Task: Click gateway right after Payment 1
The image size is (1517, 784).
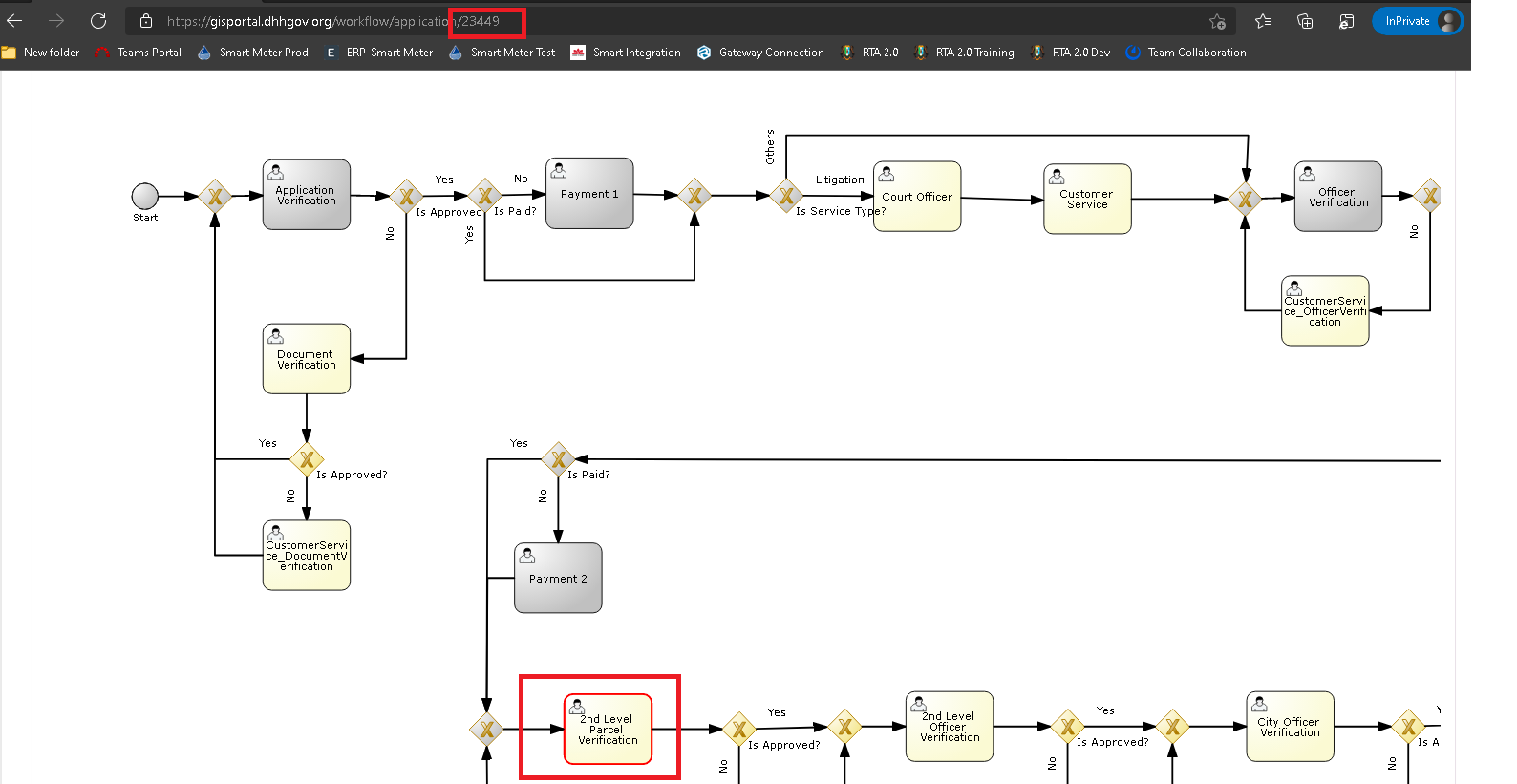Action: click(x=694, y=196)
